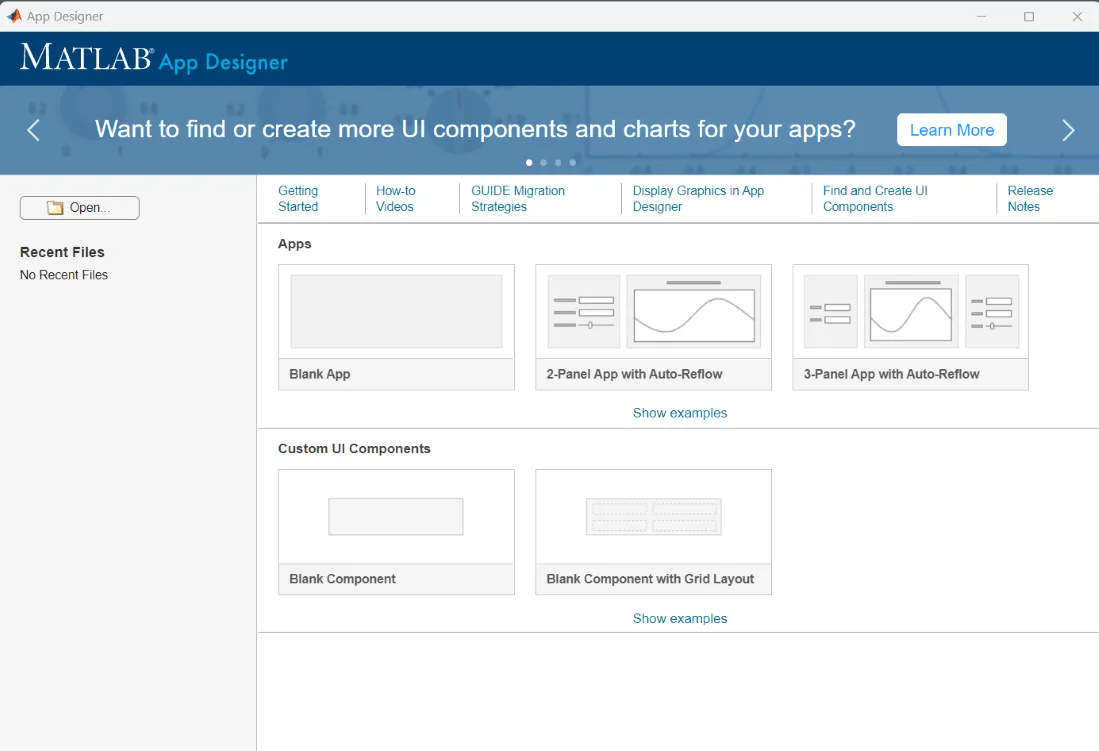Open the How-to Videos link

coord(395,198)
